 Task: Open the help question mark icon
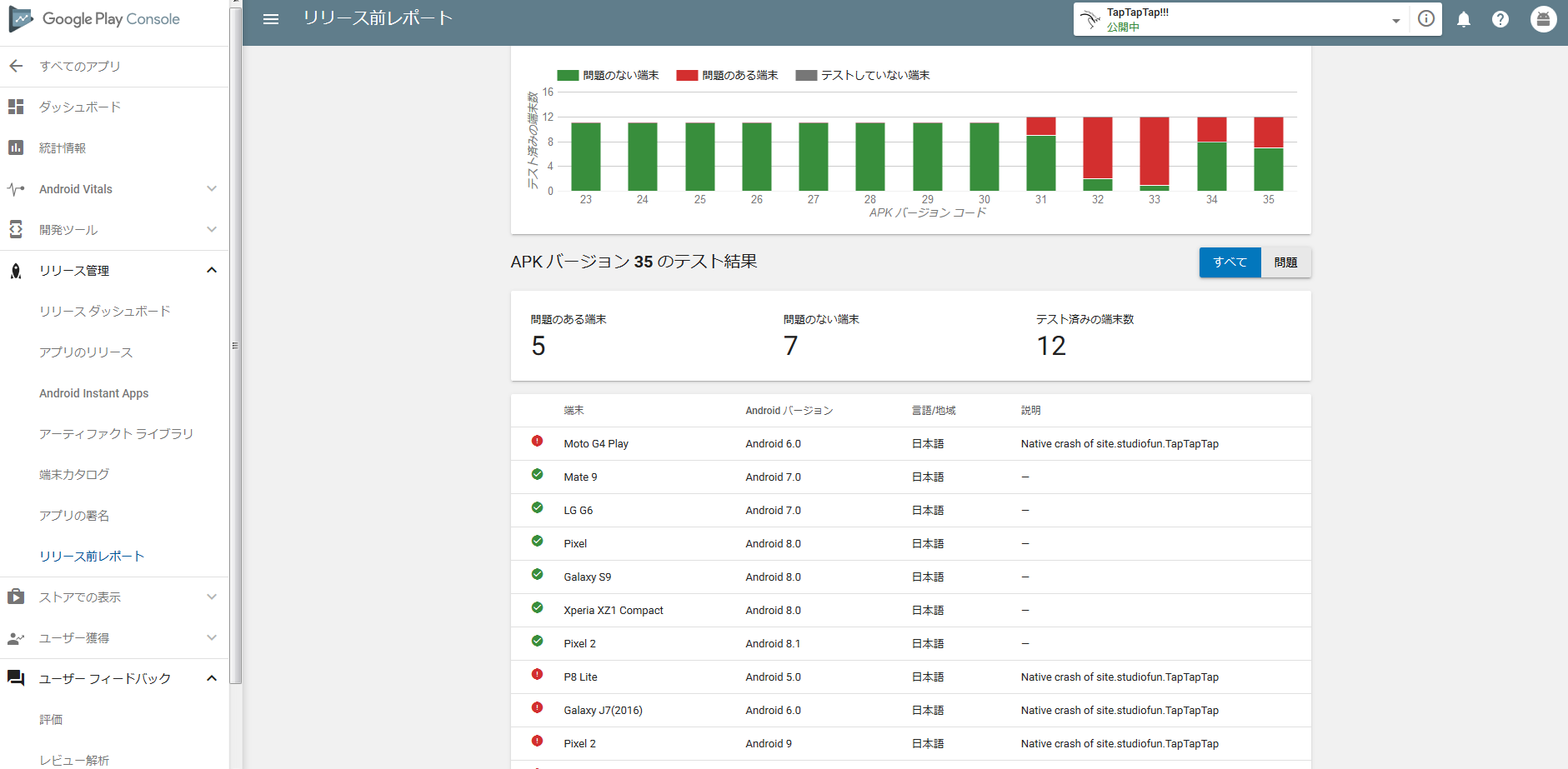click(x=1500, y=19)
